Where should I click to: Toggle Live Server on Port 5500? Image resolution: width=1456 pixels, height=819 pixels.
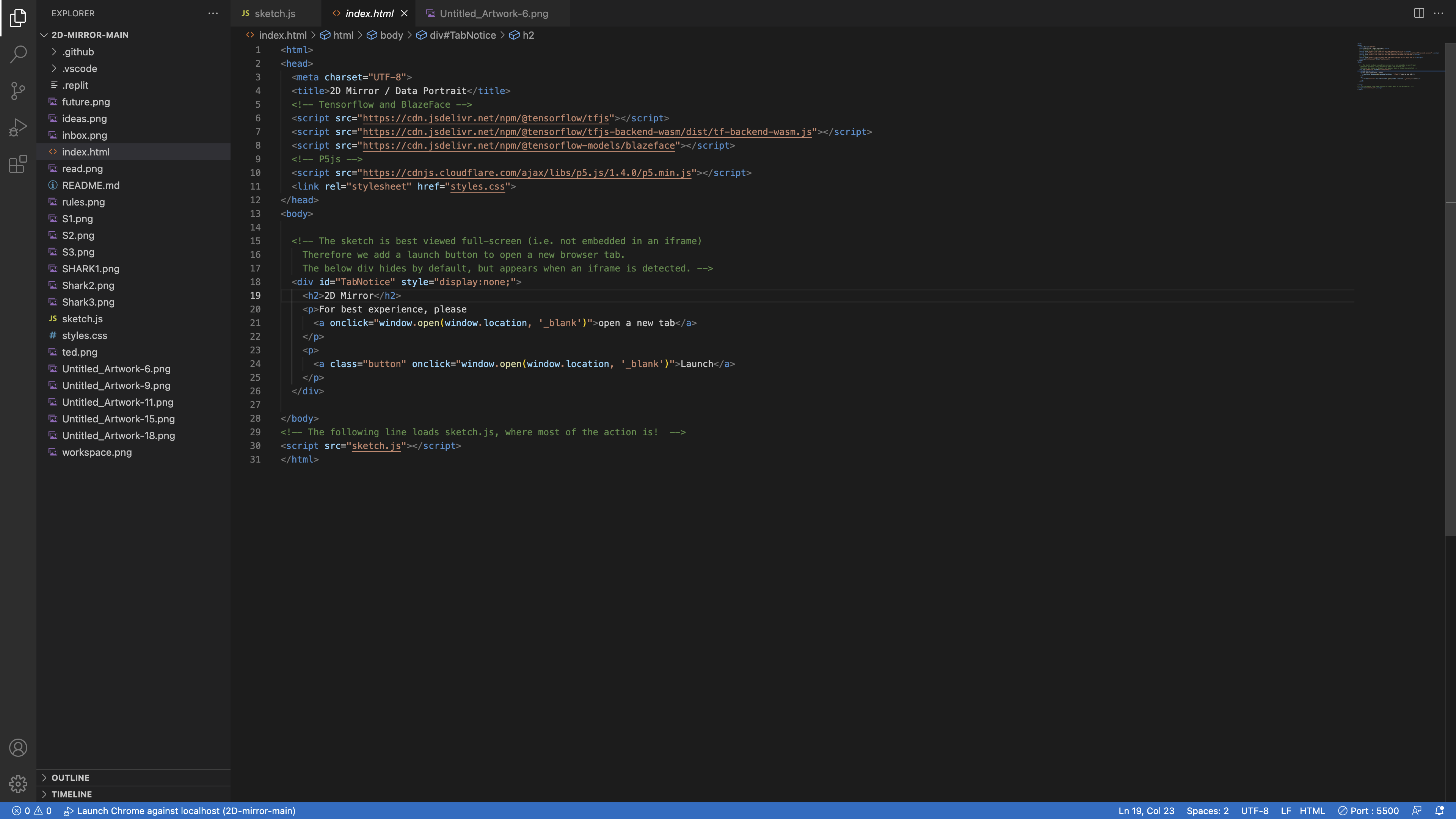click(x=1368, y=811)
